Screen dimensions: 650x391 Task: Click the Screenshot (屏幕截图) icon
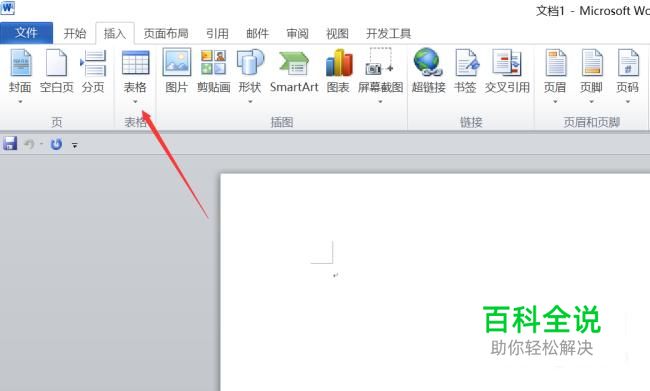380,62
